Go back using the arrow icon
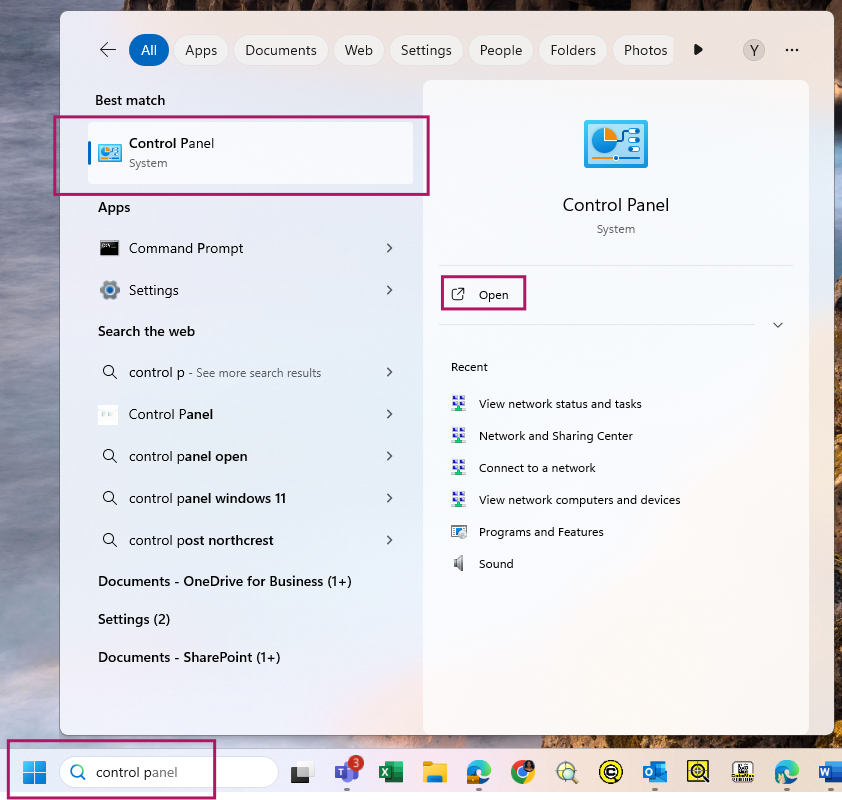Screen dimensions: 842x800 click(x=107, y=50)
